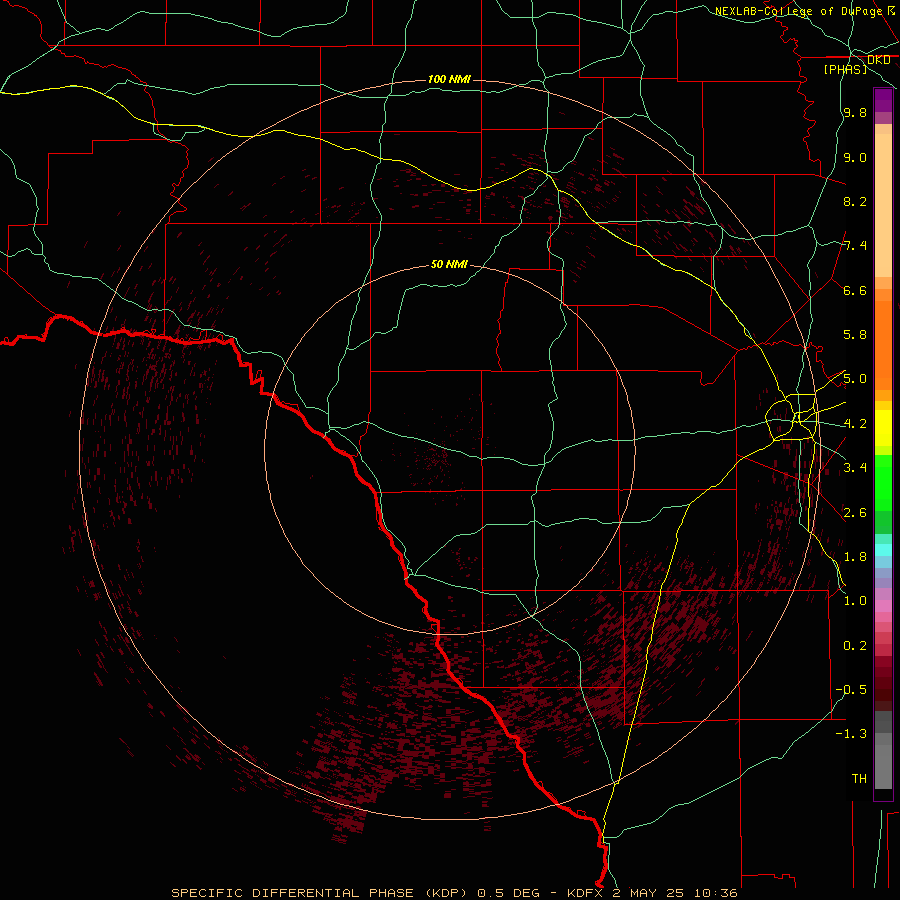Click the 1.0 value on the color scale

855,601
